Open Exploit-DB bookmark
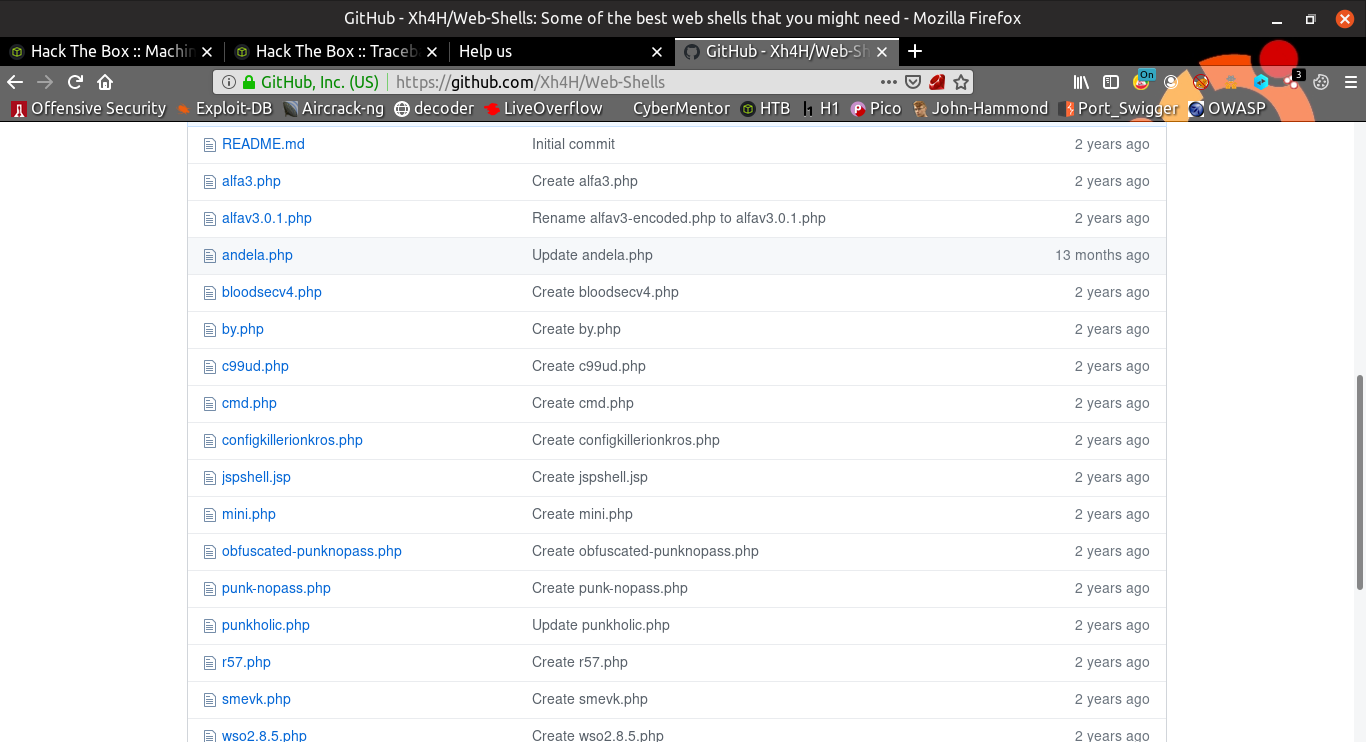 (x=224, y=108)
